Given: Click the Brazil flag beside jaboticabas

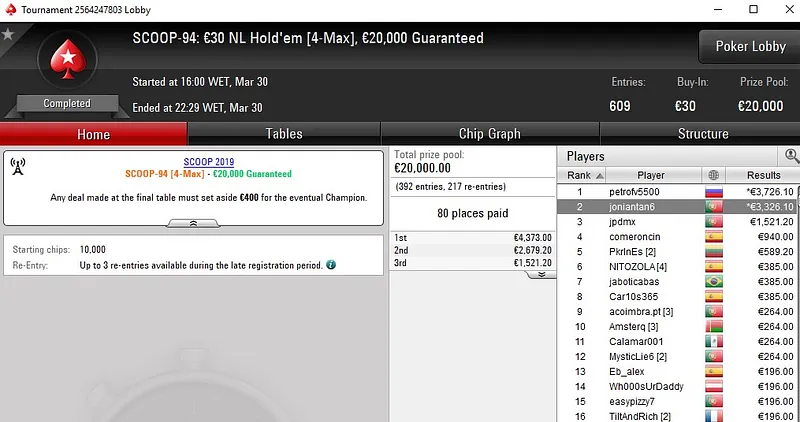Looking at the screenshot, I should (x=713, y=282).
